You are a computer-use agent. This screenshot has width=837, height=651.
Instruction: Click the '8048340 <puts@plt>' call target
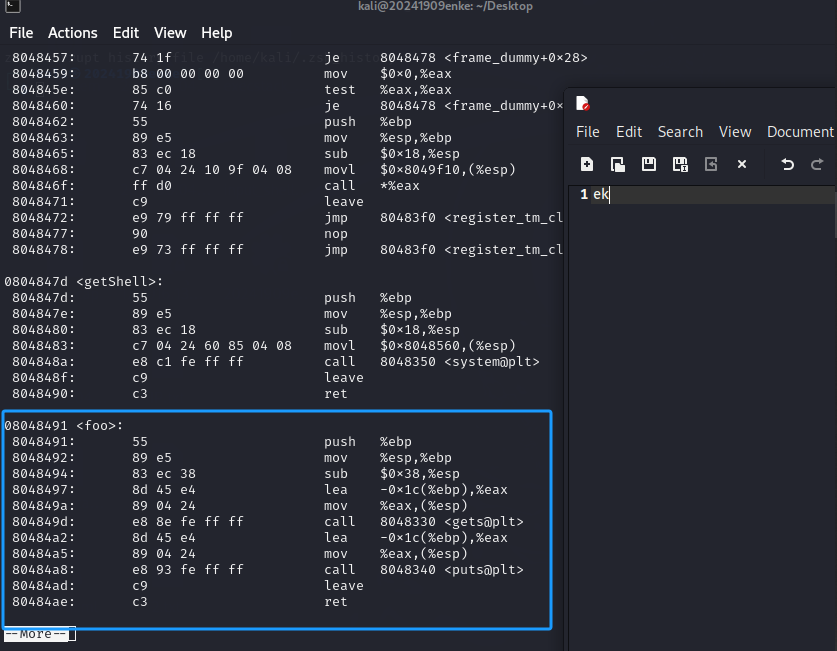(452, 570)
